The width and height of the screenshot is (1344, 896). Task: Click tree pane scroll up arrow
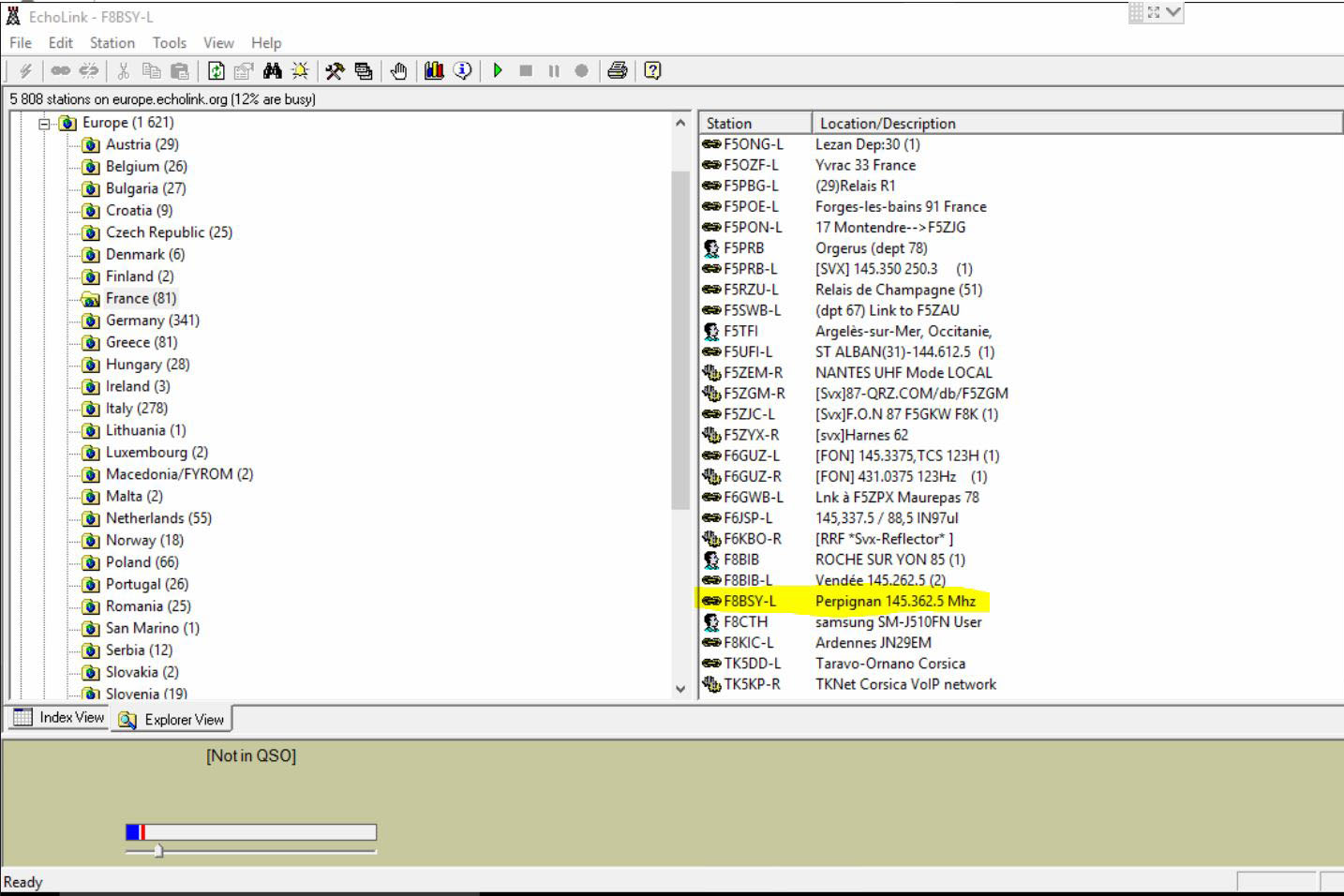[680, 123]
